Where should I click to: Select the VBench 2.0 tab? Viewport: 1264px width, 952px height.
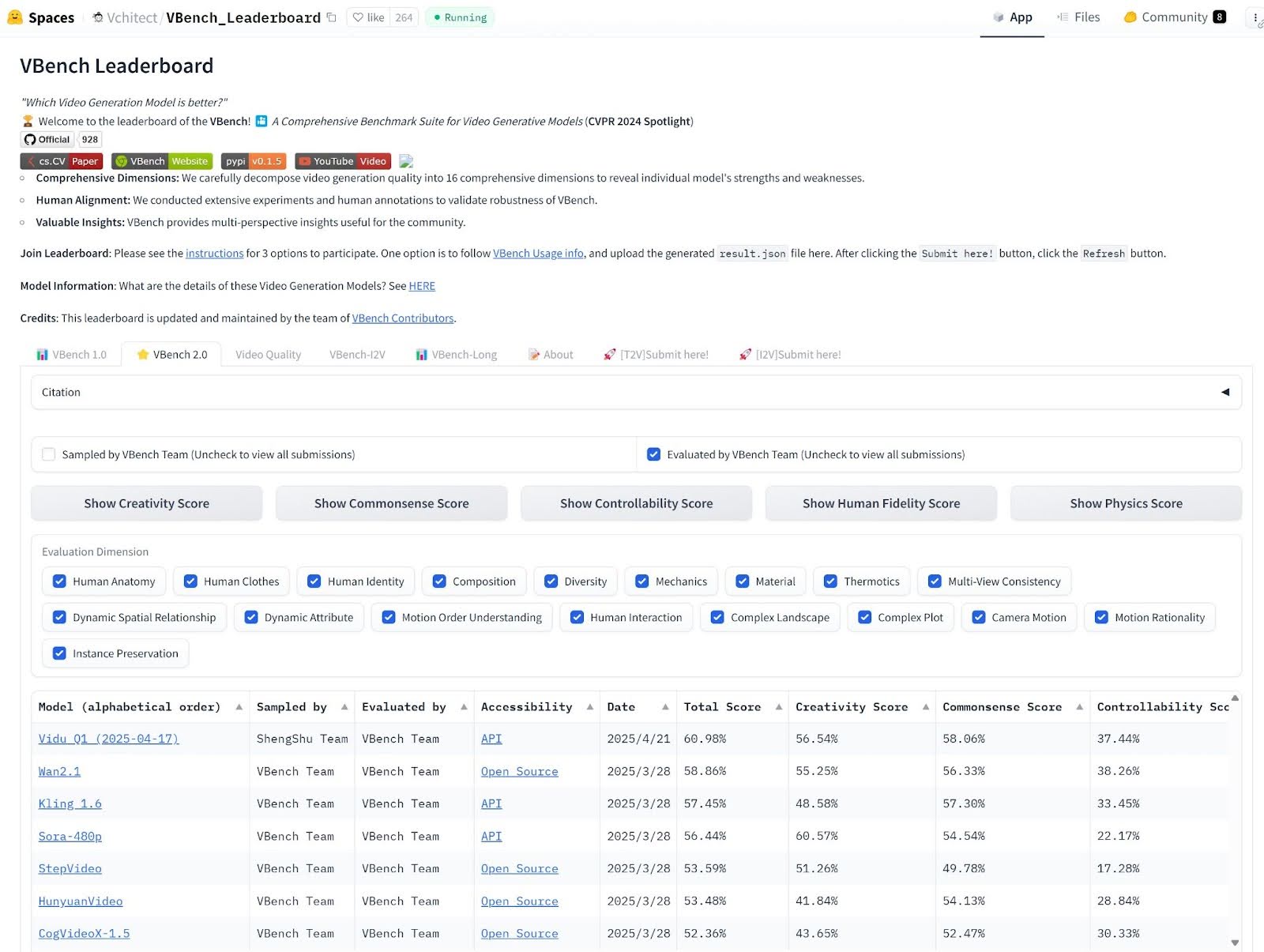[172, 355]
